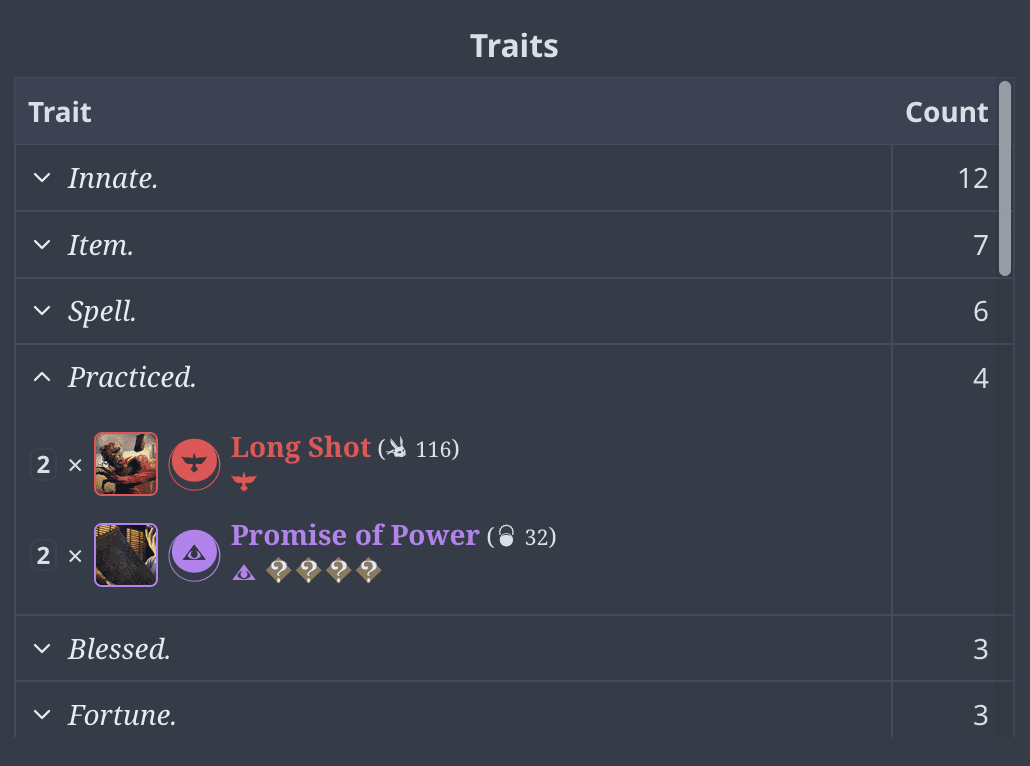Click the purple eye-in-triangle icon beside Promise of Power
Image resolution: width=1030 pixels, height=766 pixels.
(x=194, y=551)
